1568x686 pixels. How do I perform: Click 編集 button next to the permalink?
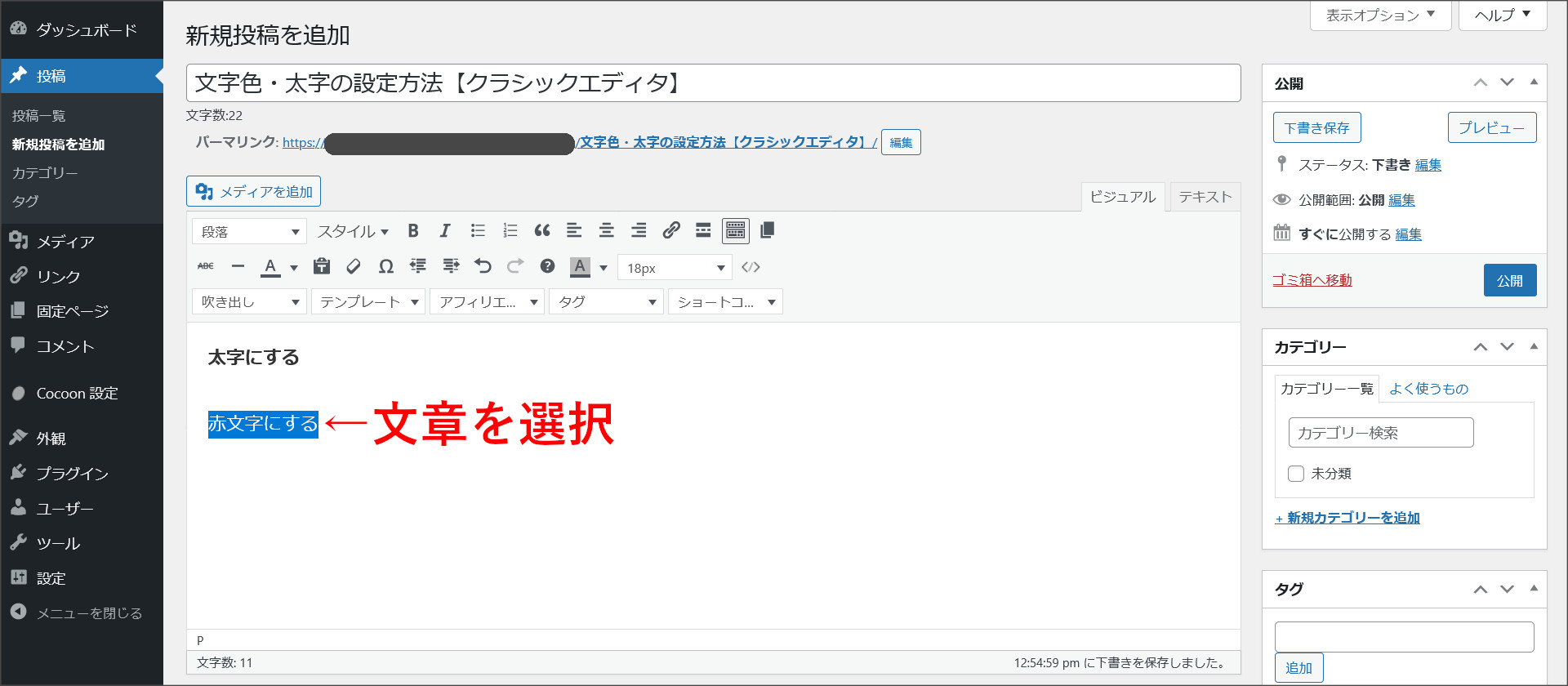[x=901, y=142]
